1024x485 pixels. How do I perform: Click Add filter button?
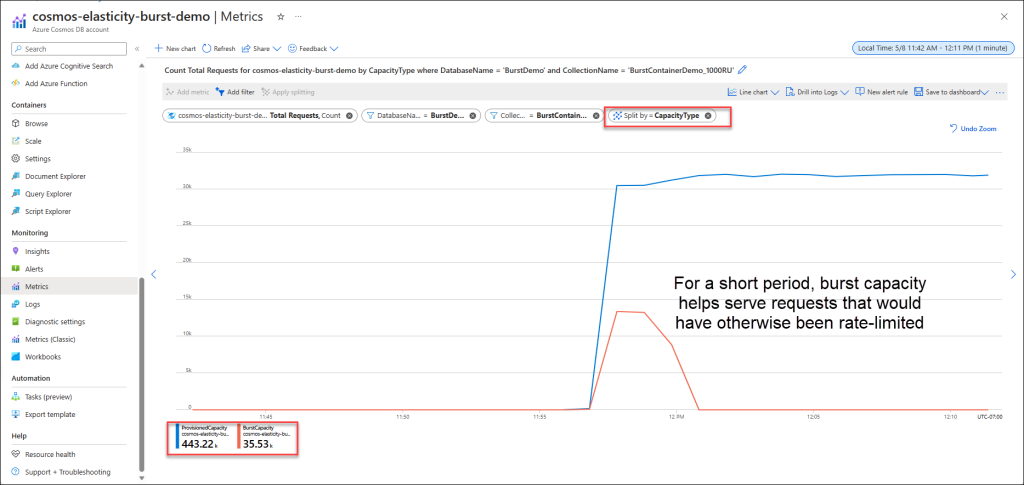(x=235, y=92)
